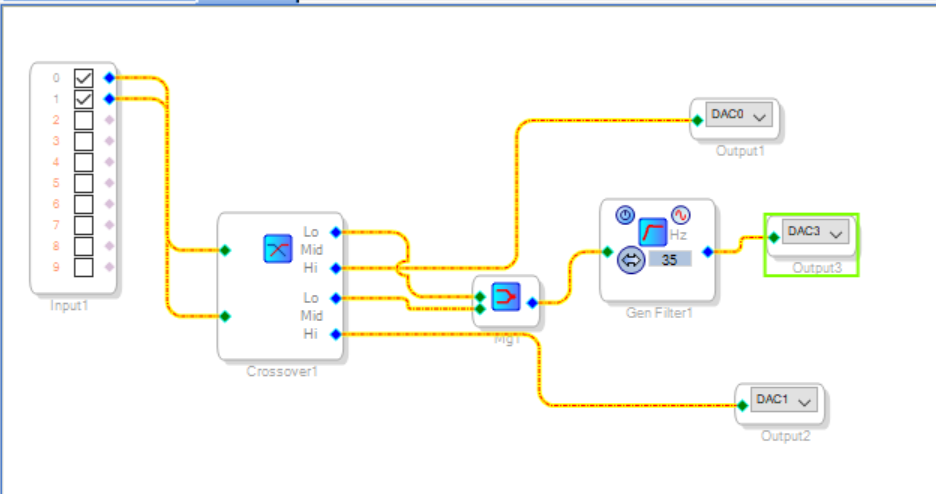This screenshot has width=936, height=494.
Task: Click Crossover1 lower green input pin
Action: click(225, 316)
